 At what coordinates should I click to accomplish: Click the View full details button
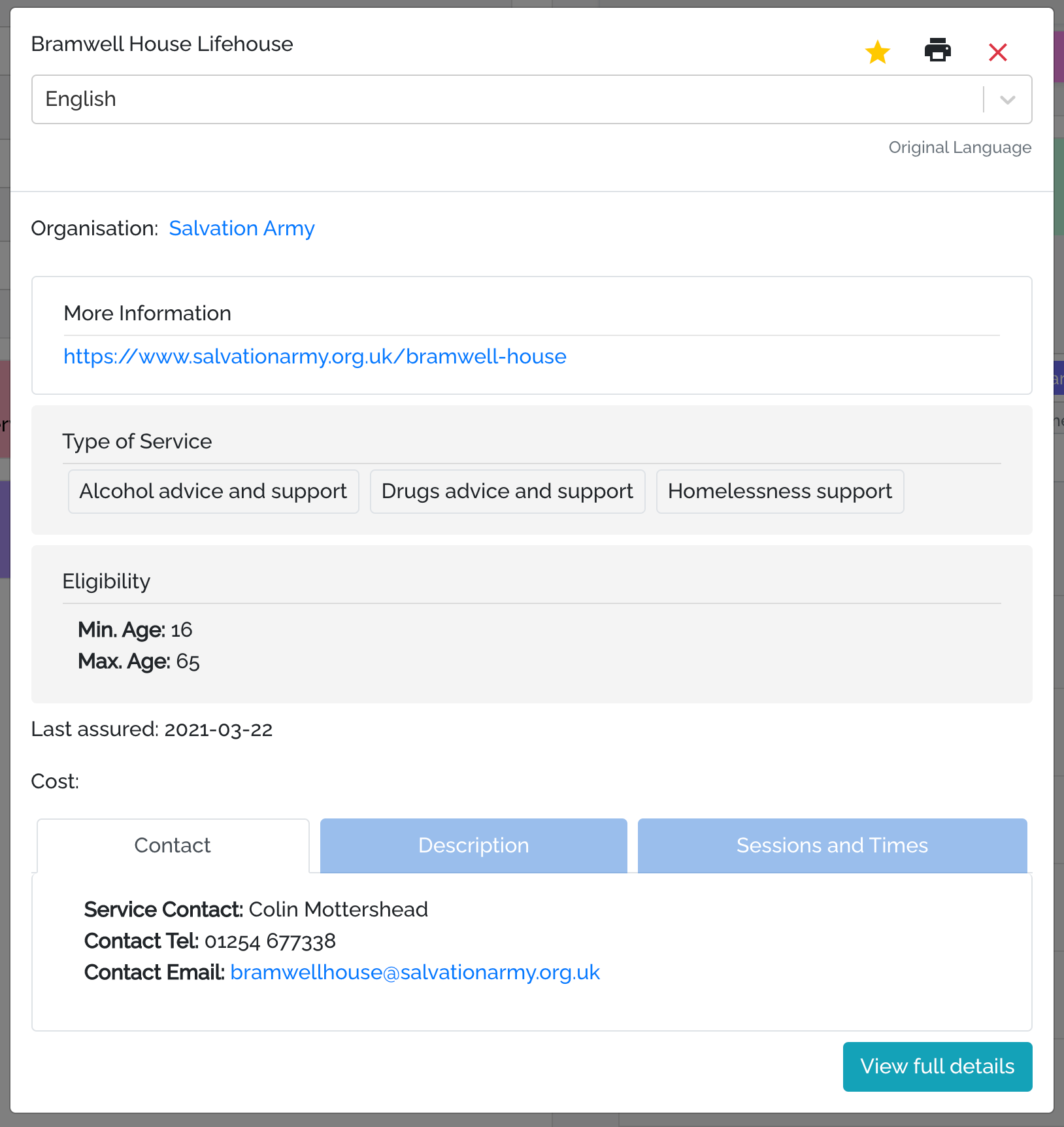(x=938, y=1067)
